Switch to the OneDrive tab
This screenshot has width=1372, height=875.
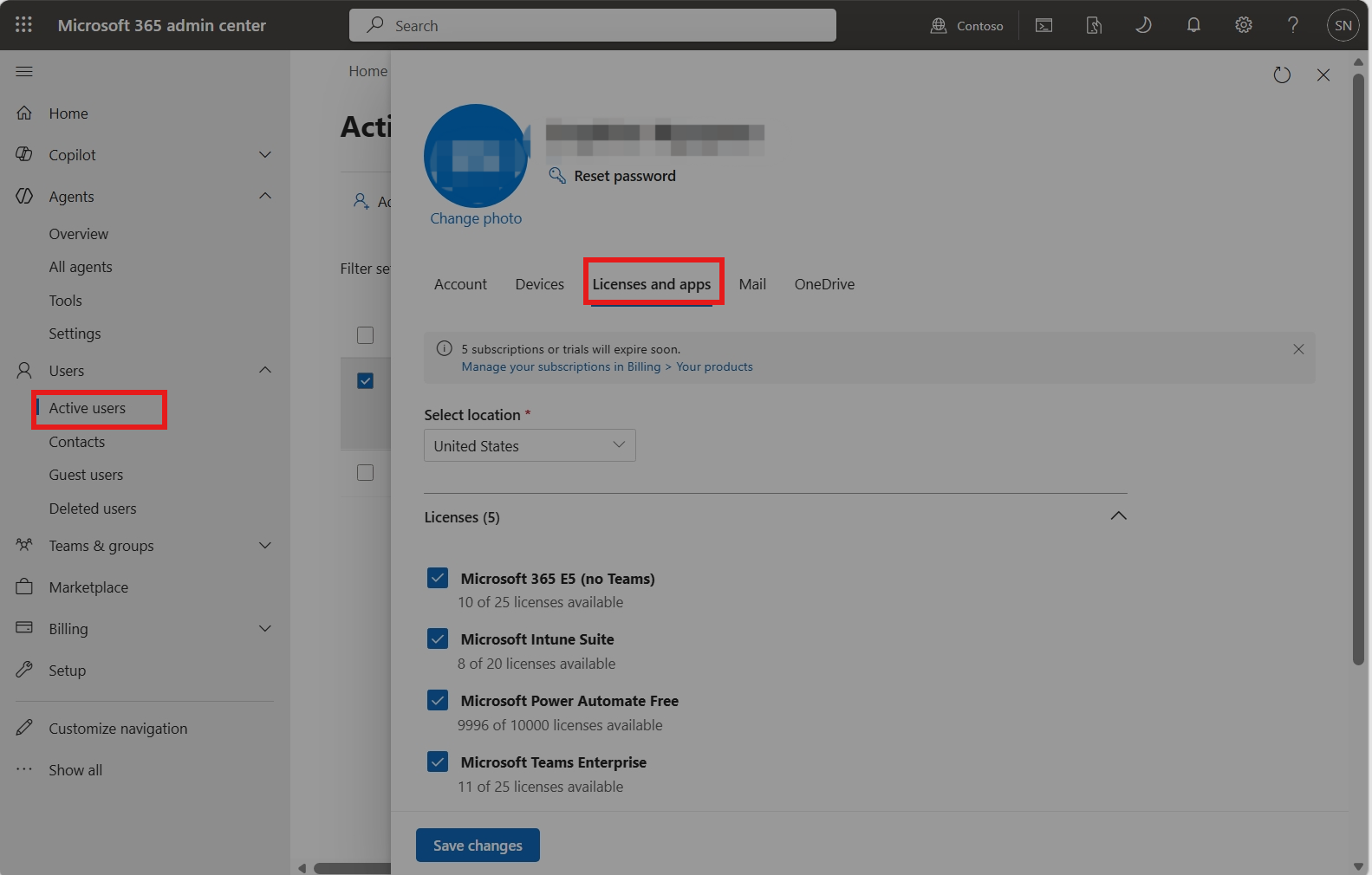pyautogui.click(x=824, y=284)
